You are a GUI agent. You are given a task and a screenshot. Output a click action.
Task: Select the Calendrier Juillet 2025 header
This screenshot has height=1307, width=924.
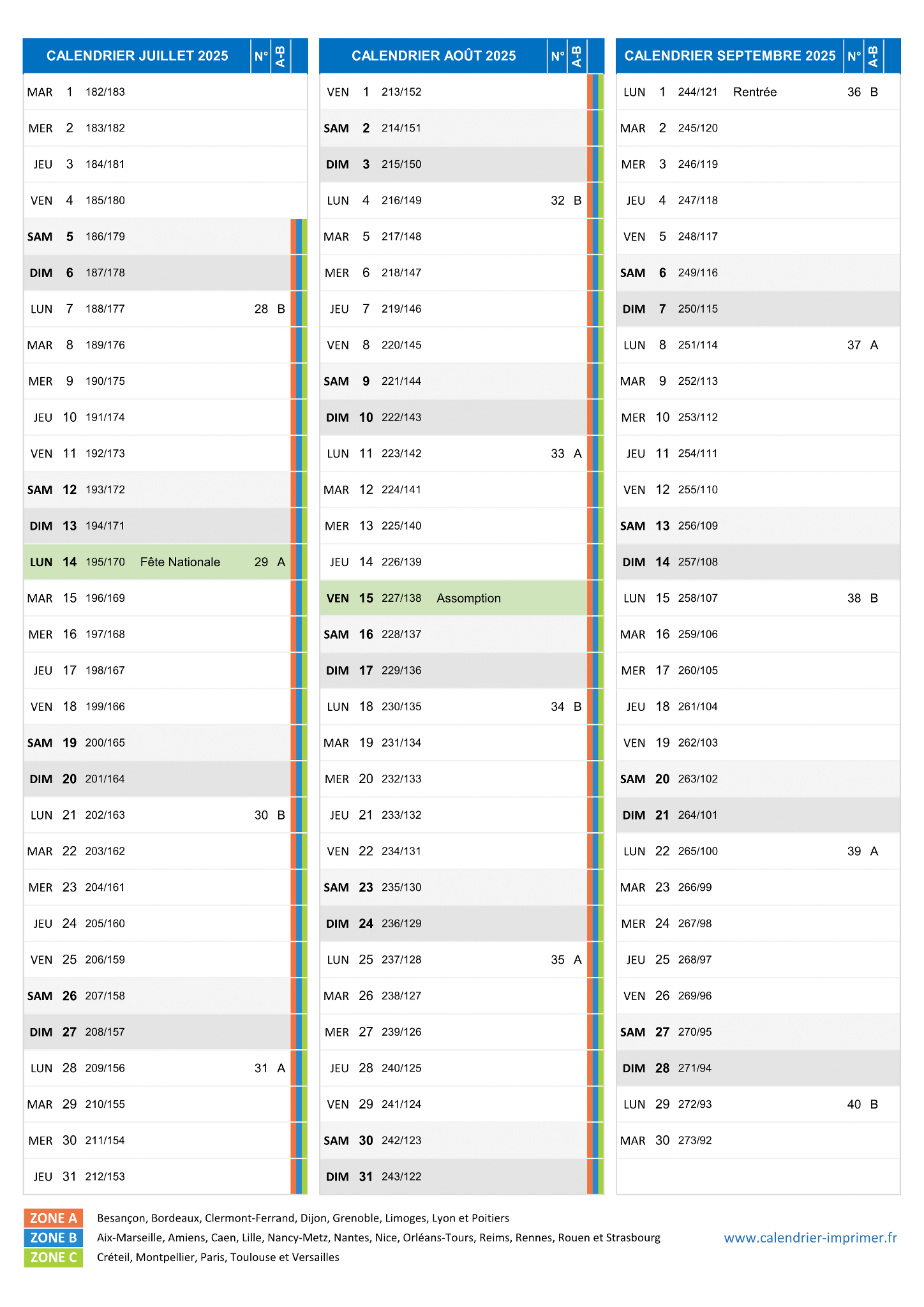pos(137,56)
